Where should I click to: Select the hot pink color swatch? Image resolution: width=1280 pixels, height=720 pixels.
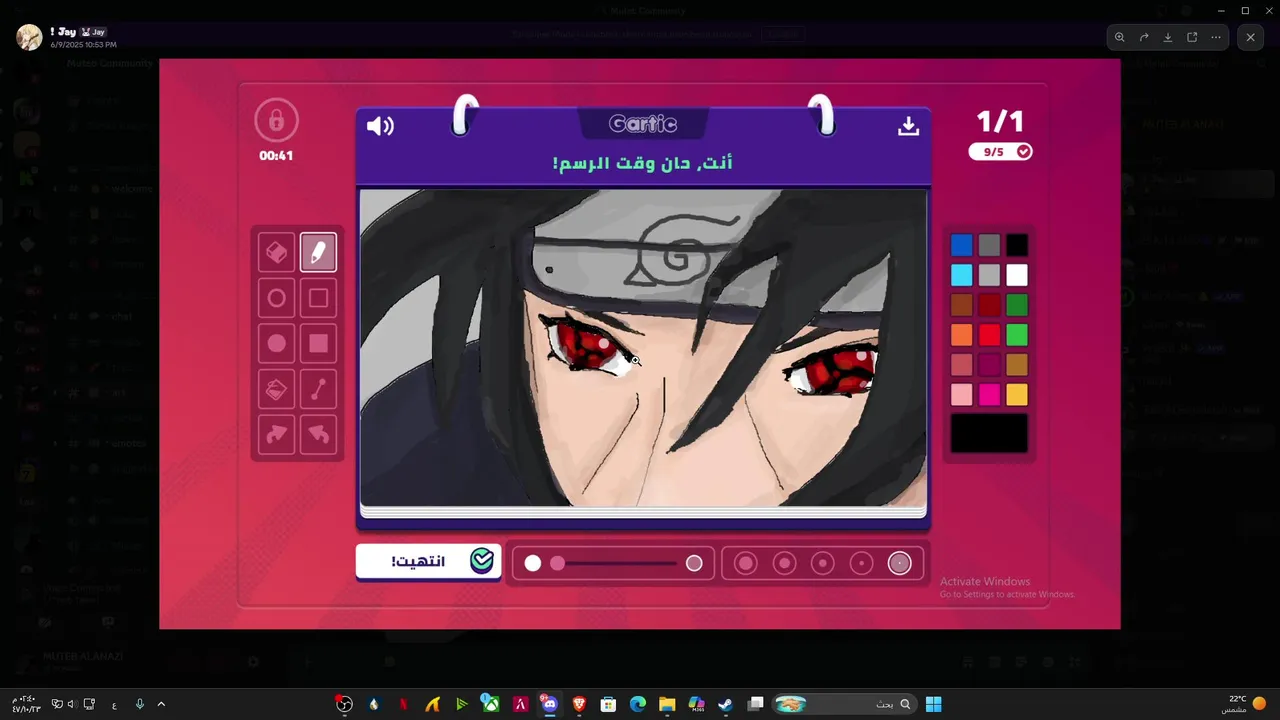pos(989,395)
